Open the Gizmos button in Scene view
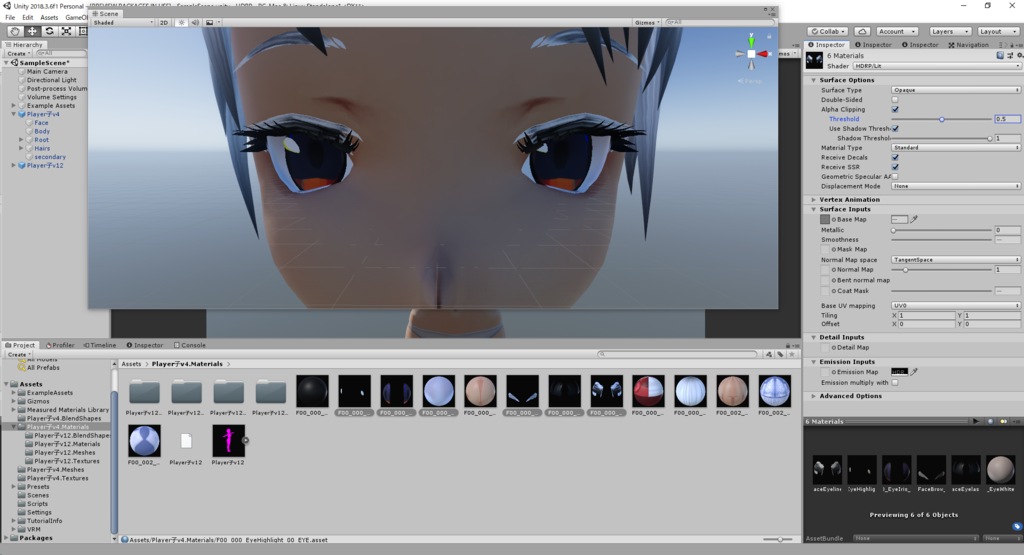Image resolution: width=1024 pixels, height=555 pixels. (x=647, y=22)
